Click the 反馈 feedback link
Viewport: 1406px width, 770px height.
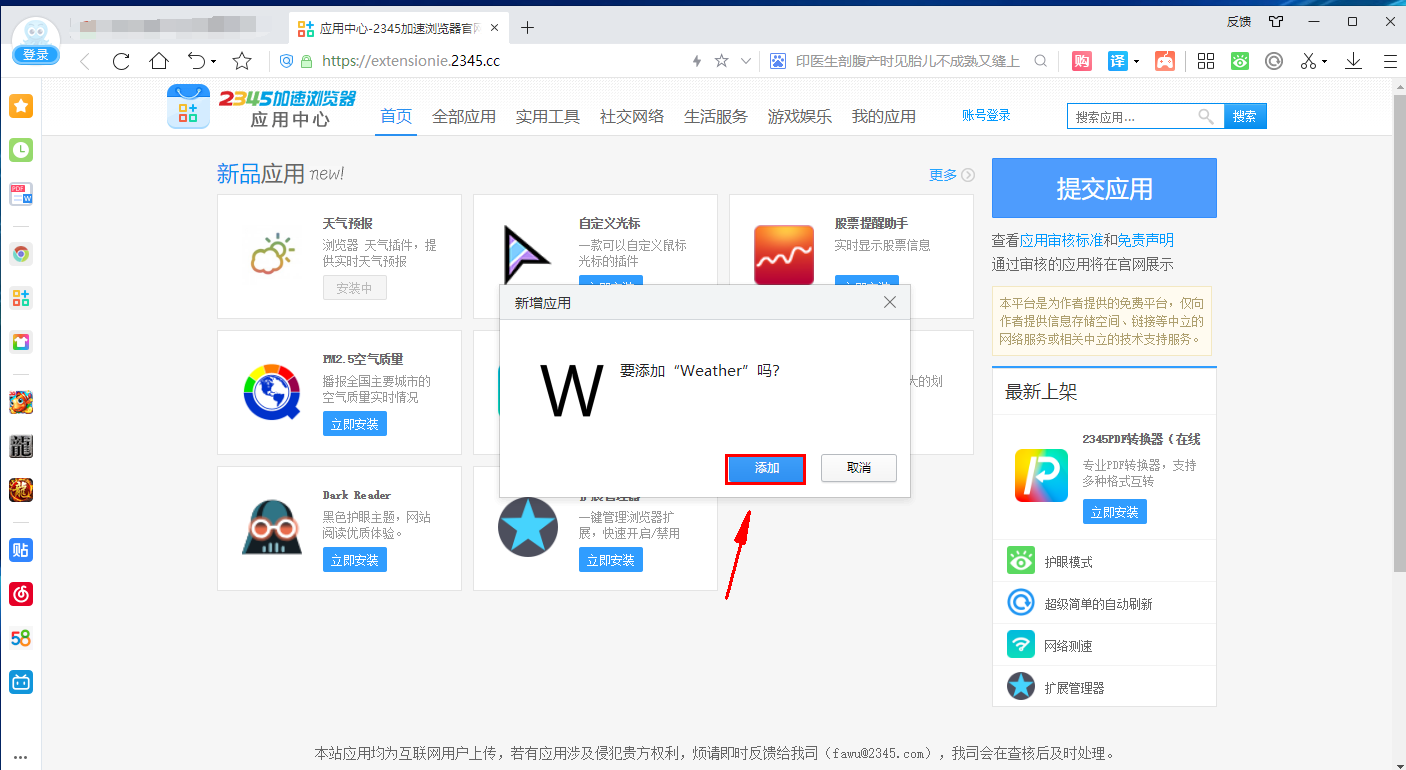tap(1238, 21)
